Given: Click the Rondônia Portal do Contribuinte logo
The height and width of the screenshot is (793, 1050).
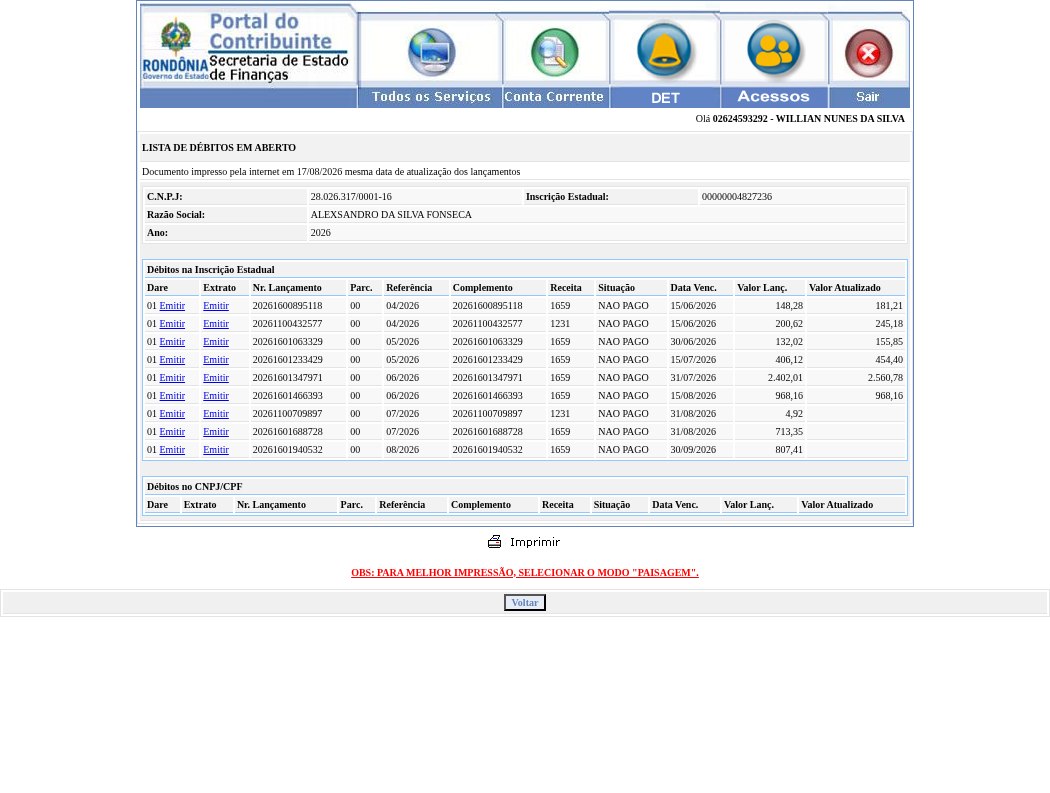Looking at the screenshot, I should coord(248,47).
